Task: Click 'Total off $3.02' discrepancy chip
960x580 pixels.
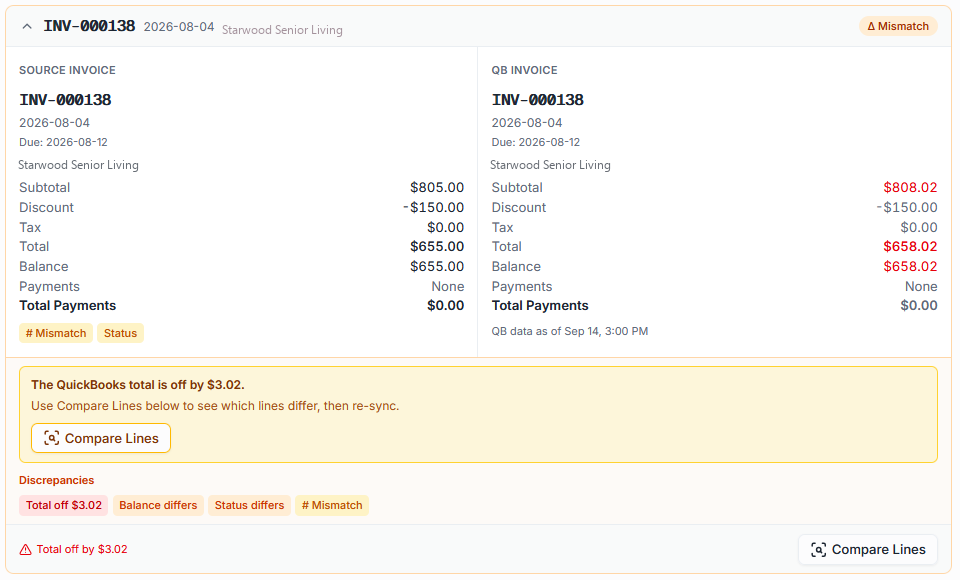Action: point(64,505)
